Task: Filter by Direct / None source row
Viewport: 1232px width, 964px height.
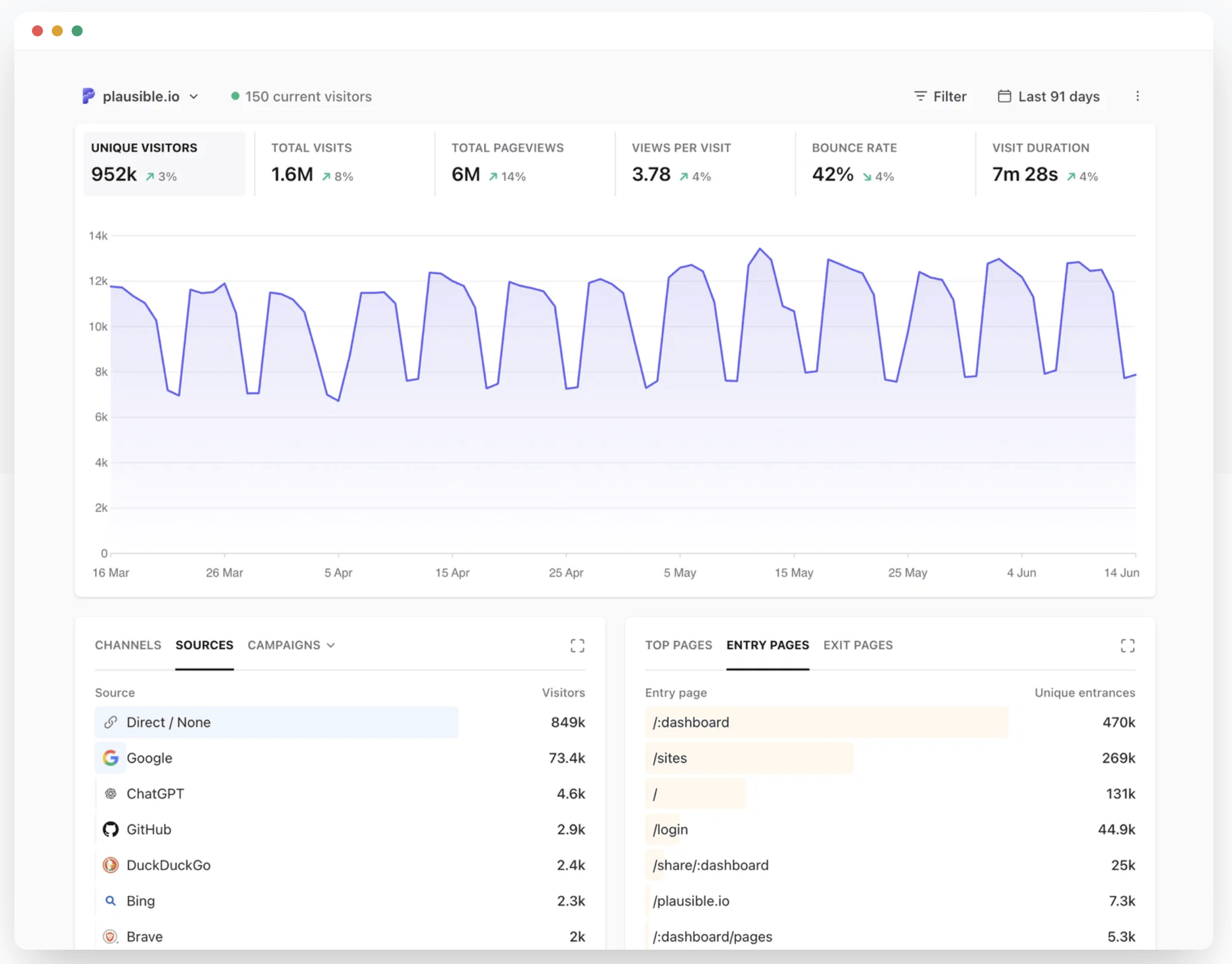Action: click(340, 722)
